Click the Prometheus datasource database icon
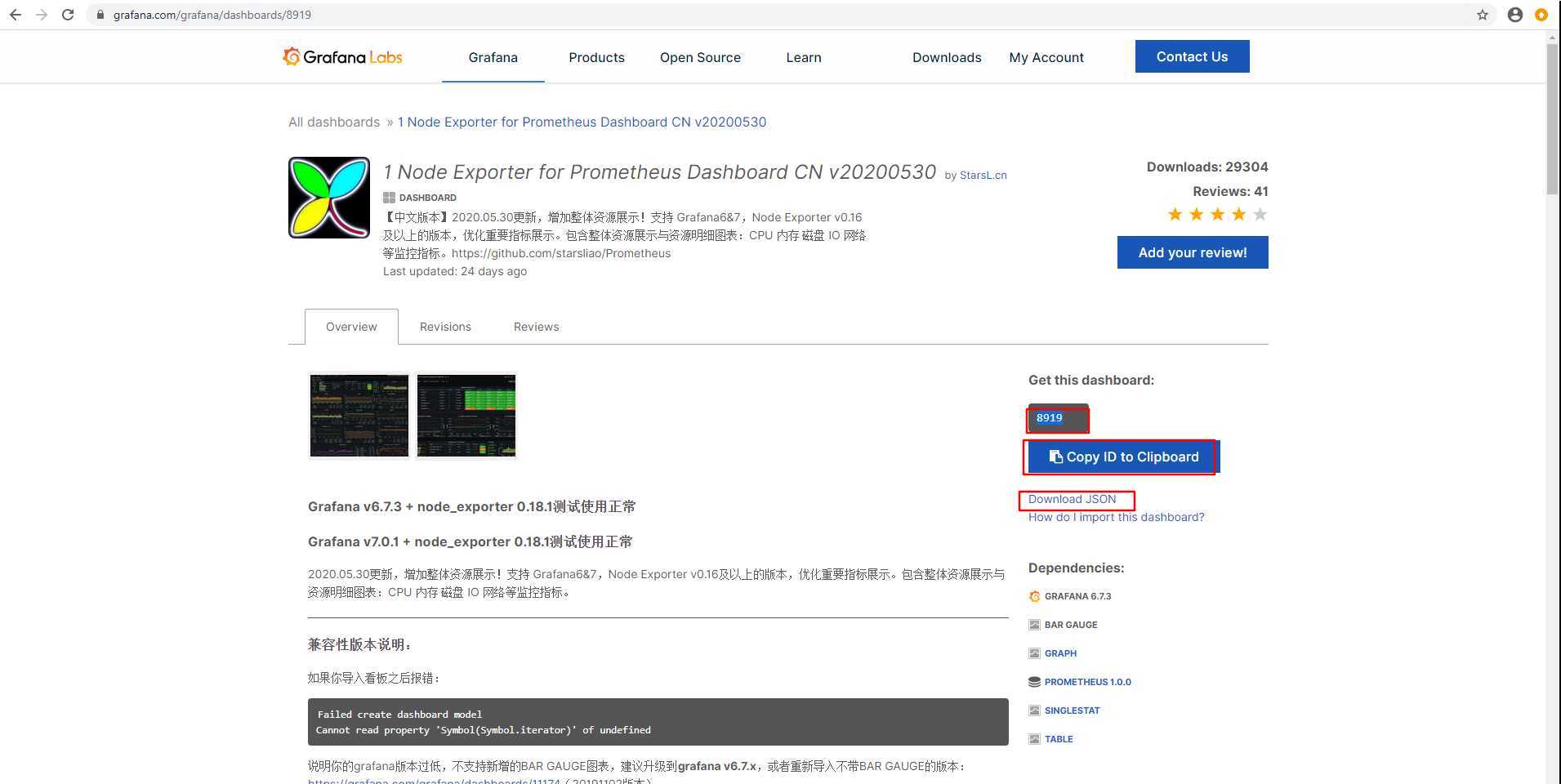This screenshot has width=1561, height=784. [1034, 682]
